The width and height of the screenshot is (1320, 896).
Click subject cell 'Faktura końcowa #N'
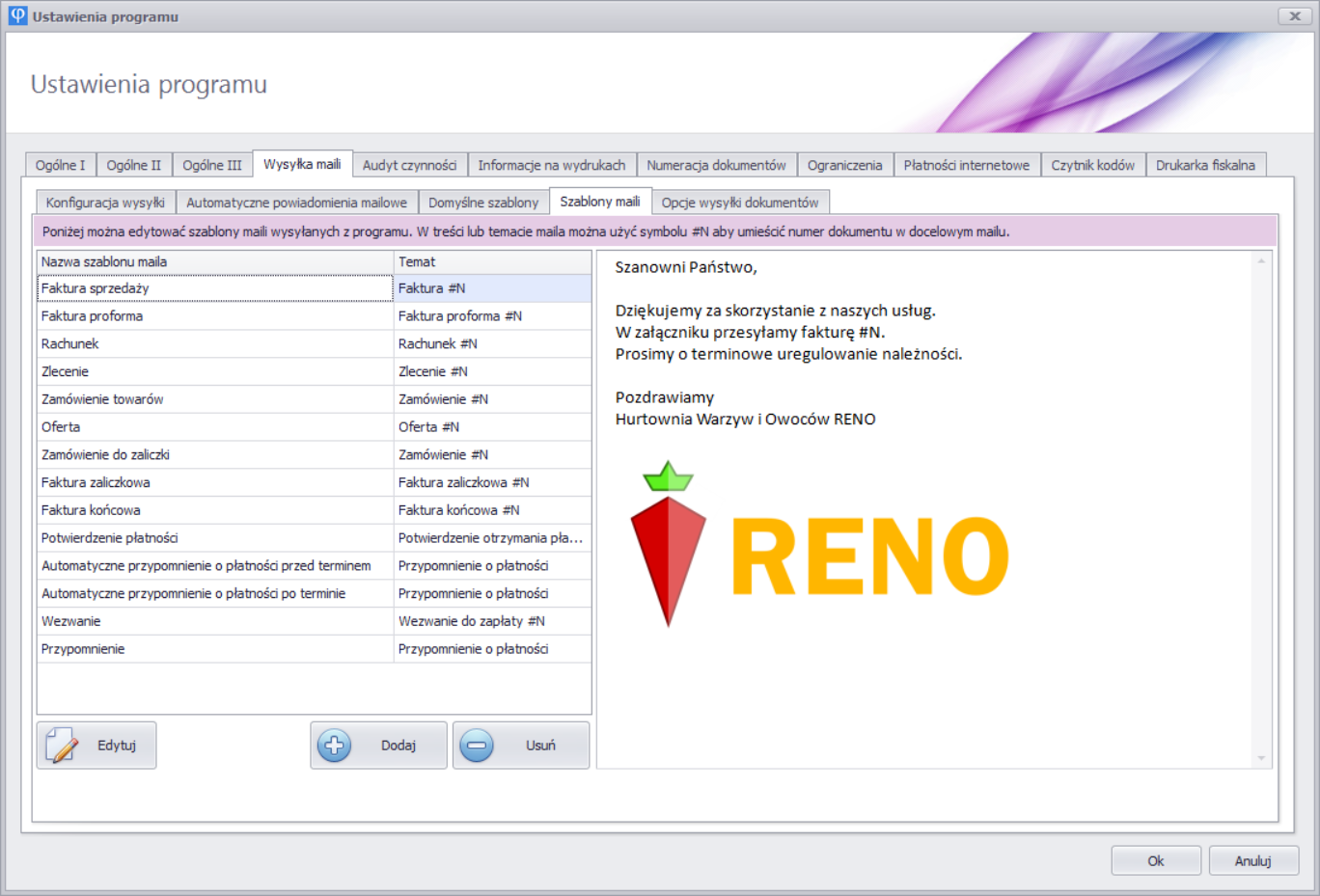click(492, 510)
